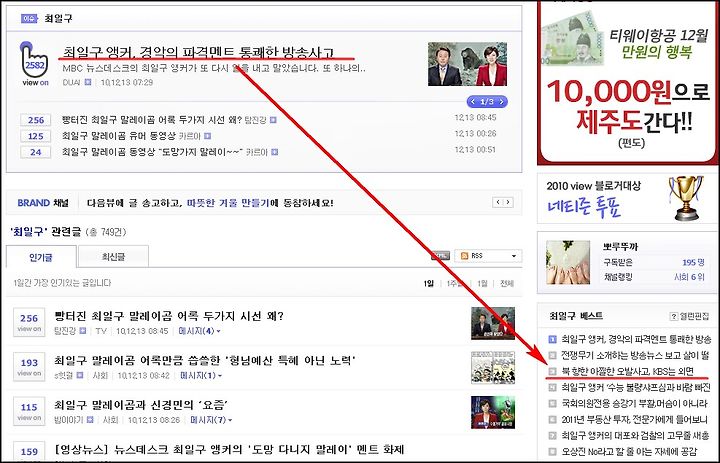Go to next slide in 1/3 pager

pos(502,102)
